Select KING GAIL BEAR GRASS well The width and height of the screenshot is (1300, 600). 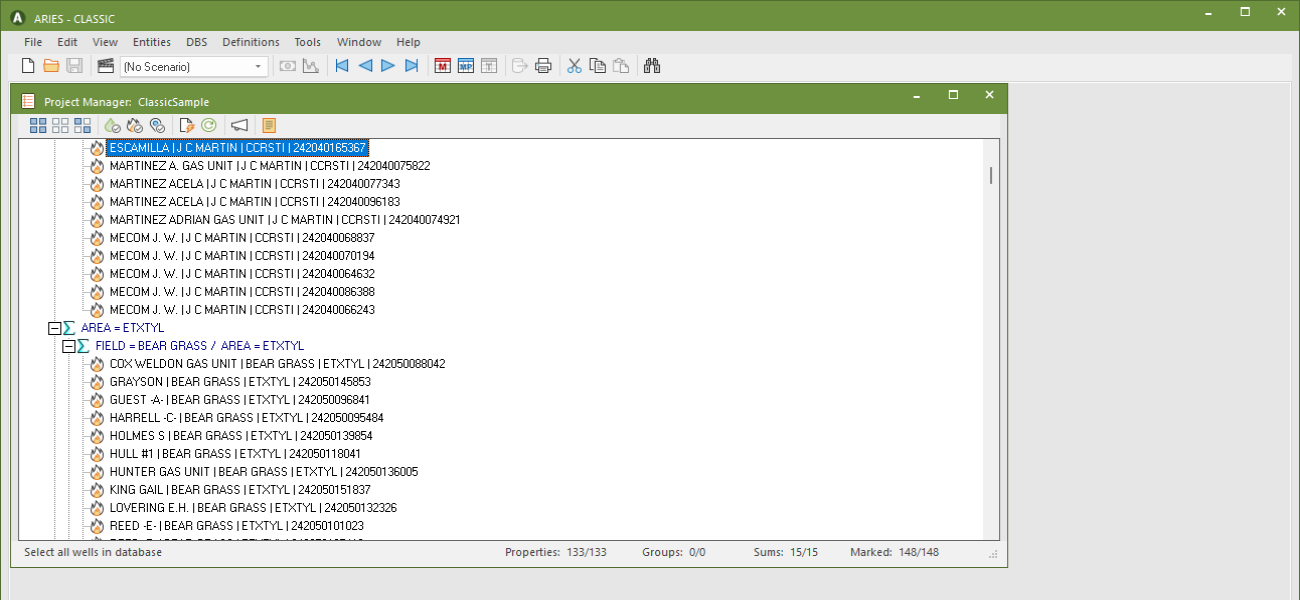pos(240,490)
